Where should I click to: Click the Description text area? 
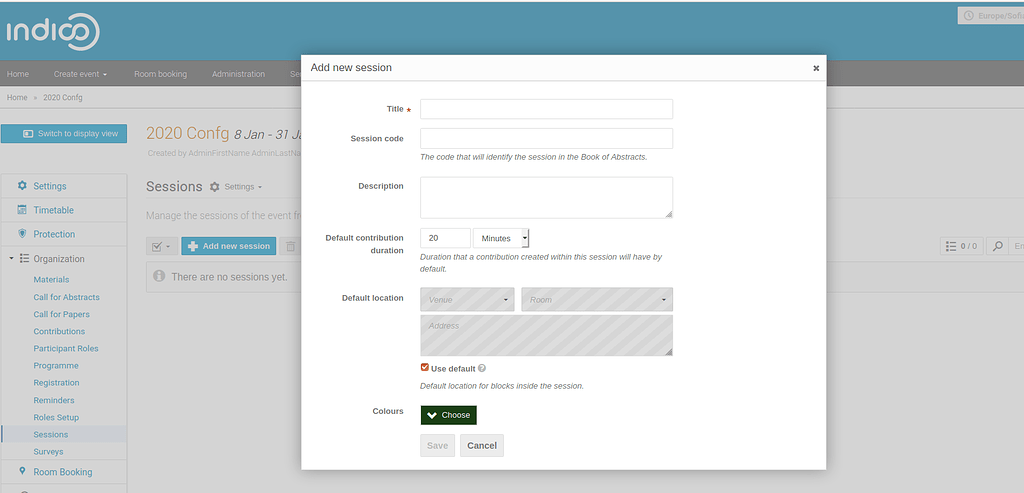click(546, 197)
